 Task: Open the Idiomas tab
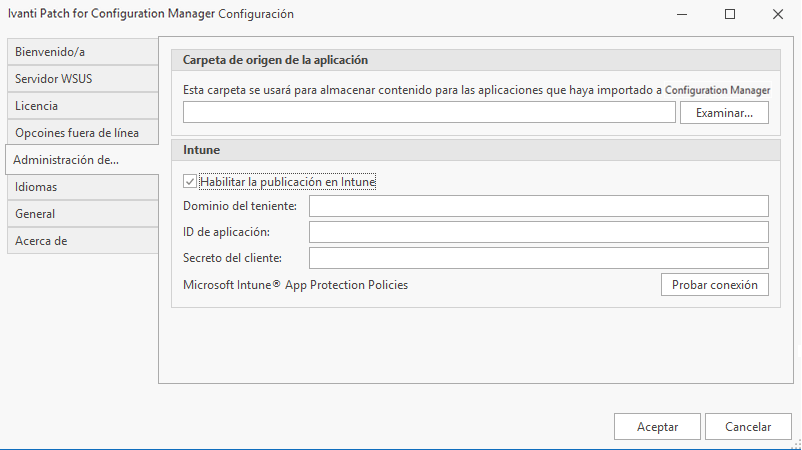click(x=82, y=186)
